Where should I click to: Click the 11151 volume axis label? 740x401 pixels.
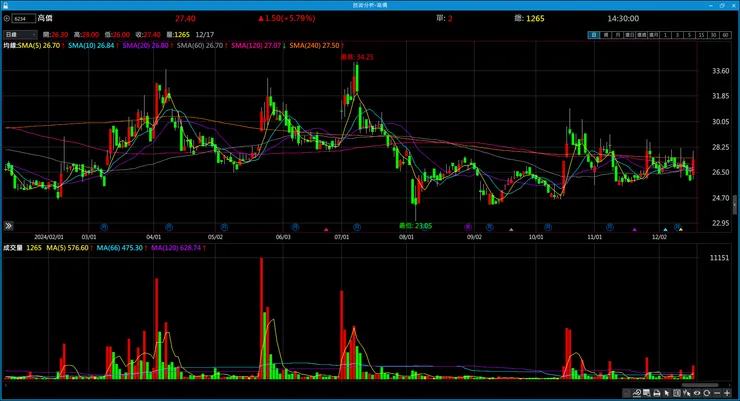[719, 258]
